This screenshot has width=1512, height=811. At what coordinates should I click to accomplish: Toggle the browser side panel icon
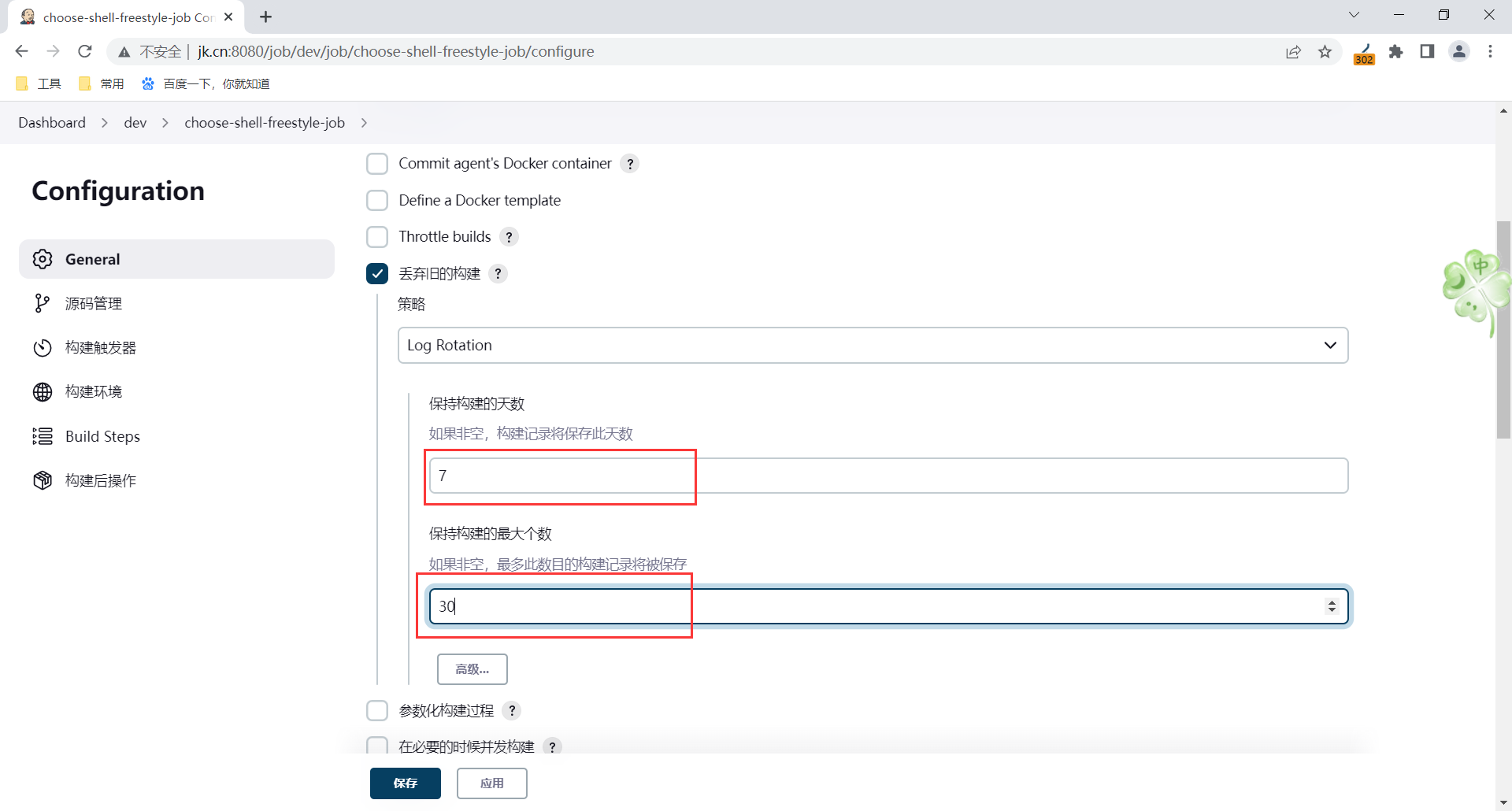1427,52
